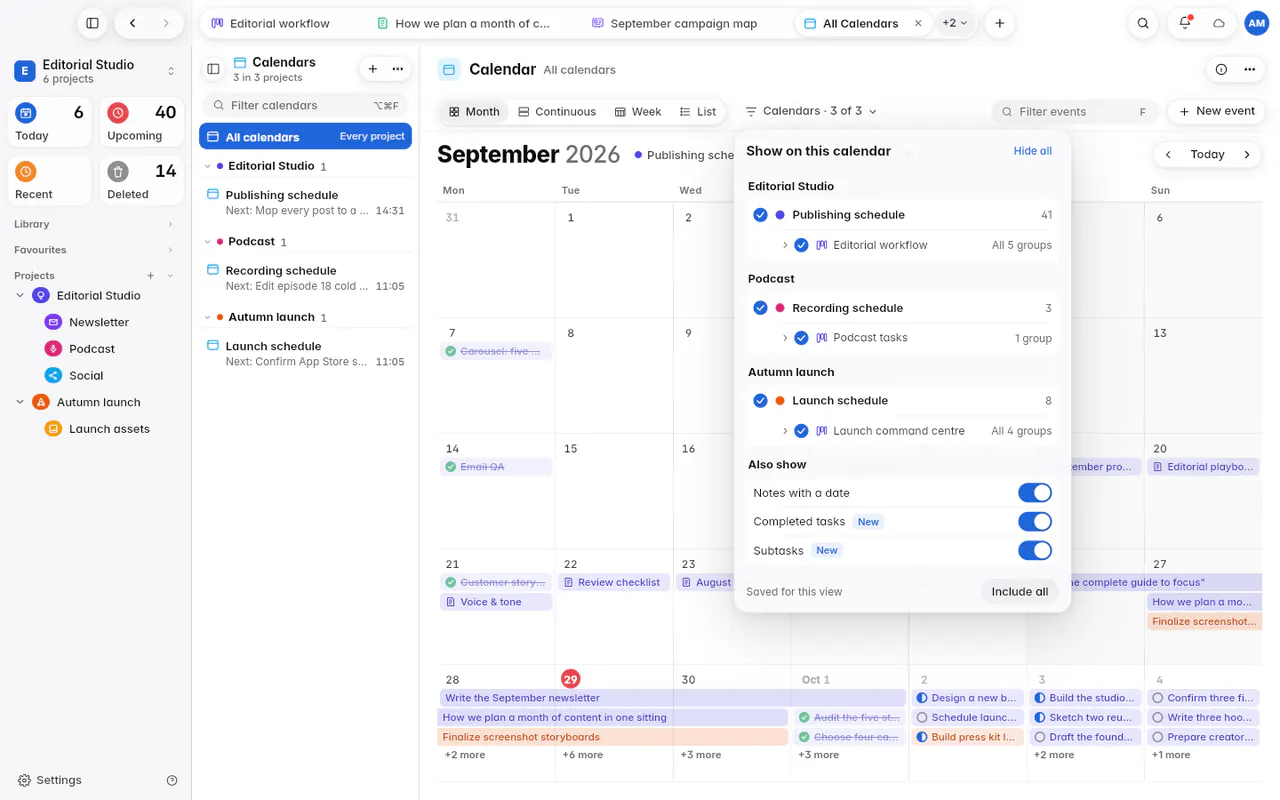This screenshot has height=800, width=1280.
Task: Add a new calendar with plus icon
Action: (x=373, y=69)
